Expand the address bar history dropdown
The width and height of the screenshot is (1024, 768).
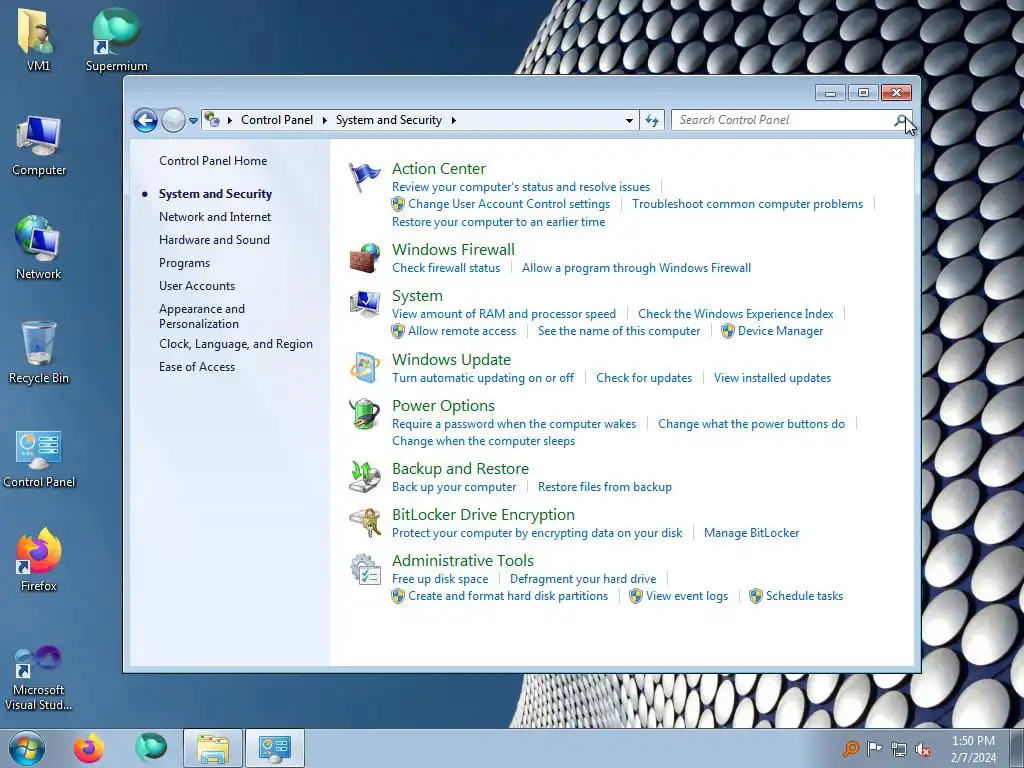[x=629, y=120]
